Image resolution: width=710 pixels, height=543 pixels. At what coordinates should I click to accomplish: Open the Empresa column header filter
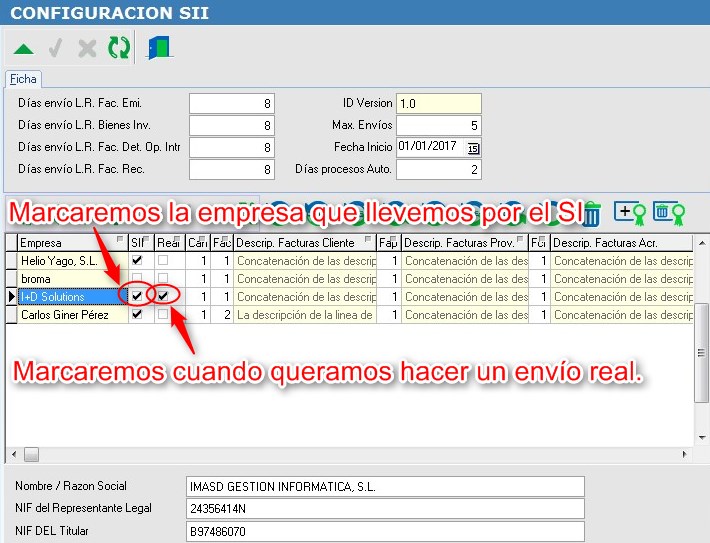120,242
